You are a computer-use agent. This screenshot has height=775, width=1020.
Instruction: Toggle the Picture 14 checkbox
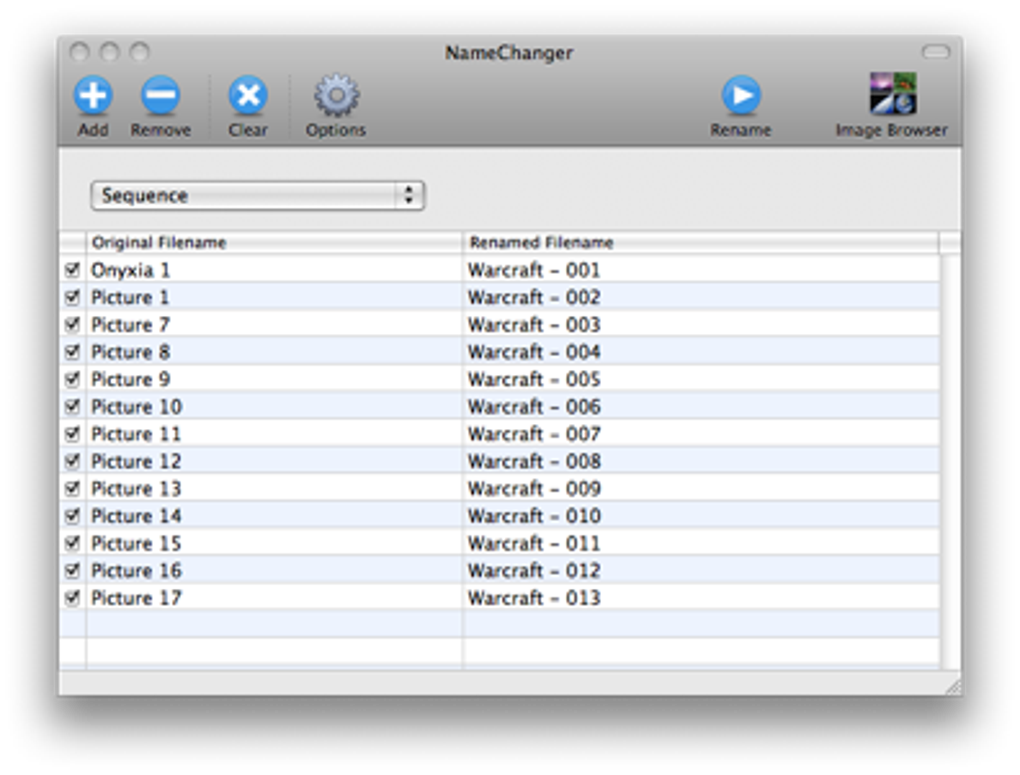coord(72,515)
